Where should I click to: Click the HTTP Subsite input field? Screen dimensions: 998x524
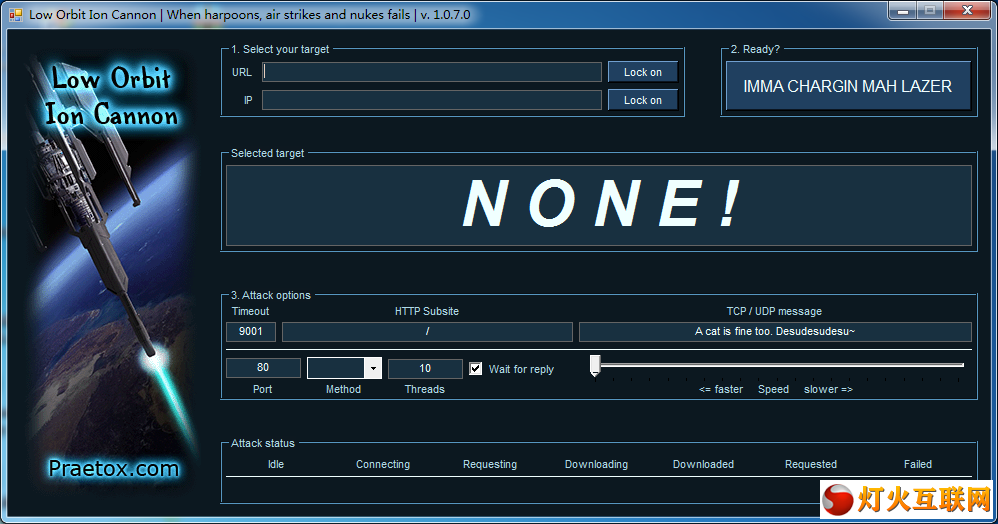click(427, 331)
